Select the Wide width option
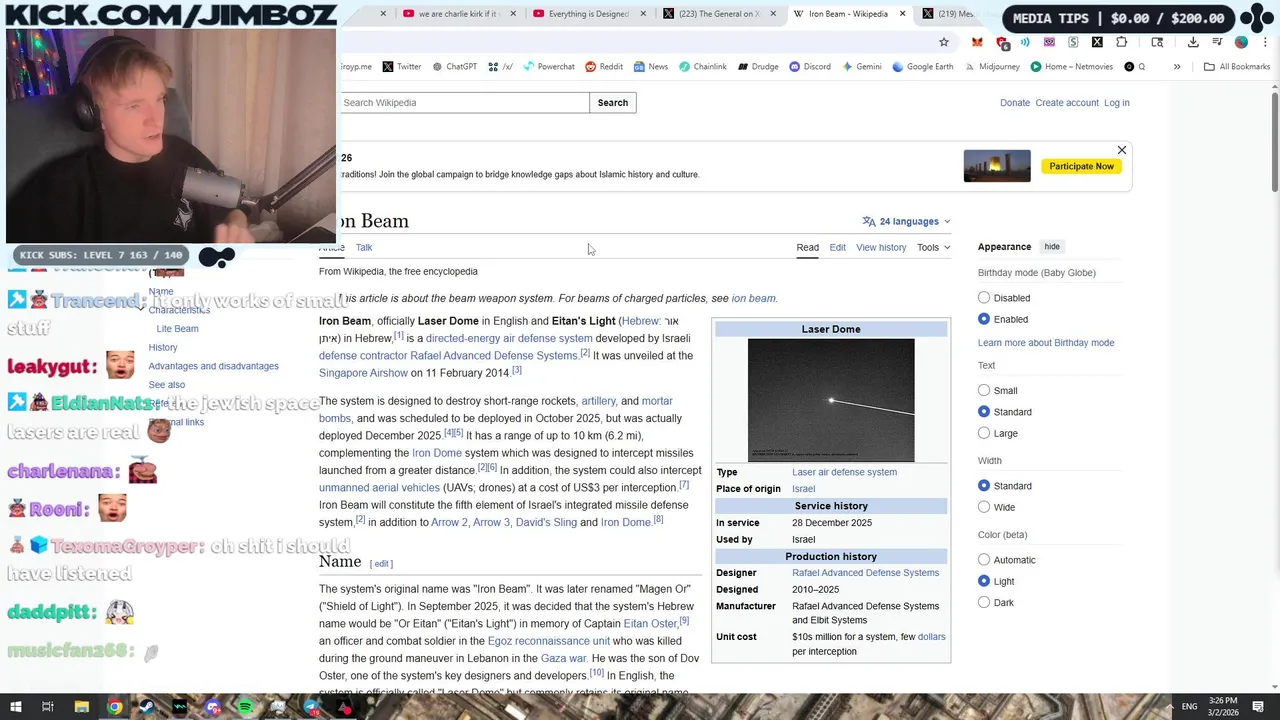The width and height of the screenshot is (1280, 720). click(x=984, y=507)
